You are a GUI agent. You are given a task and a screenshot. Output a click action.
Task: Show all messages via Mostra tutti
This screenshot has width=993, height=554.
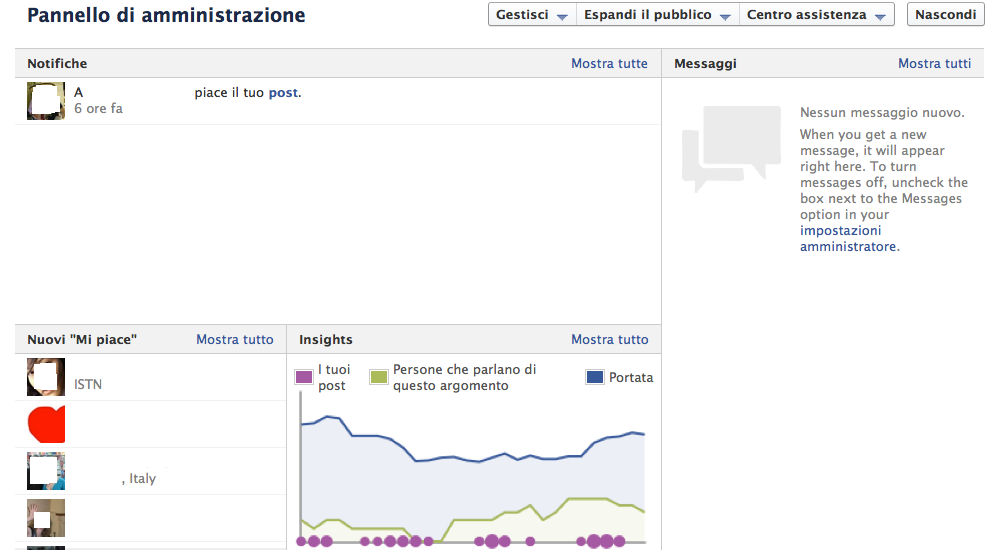pos(934,63)
